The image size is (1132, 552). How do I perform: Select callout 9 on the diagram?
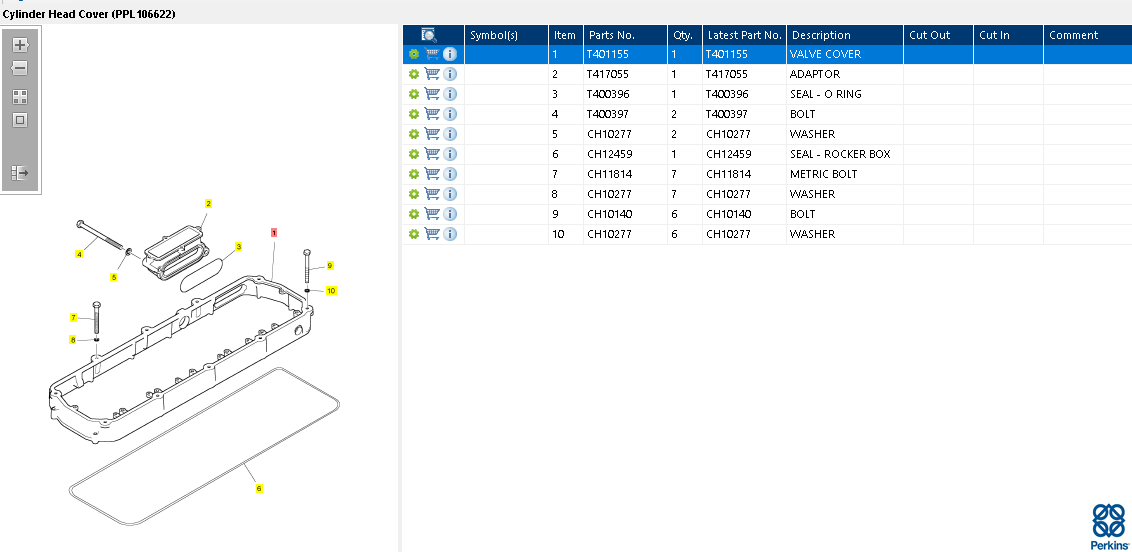click(x=330, y=266)
